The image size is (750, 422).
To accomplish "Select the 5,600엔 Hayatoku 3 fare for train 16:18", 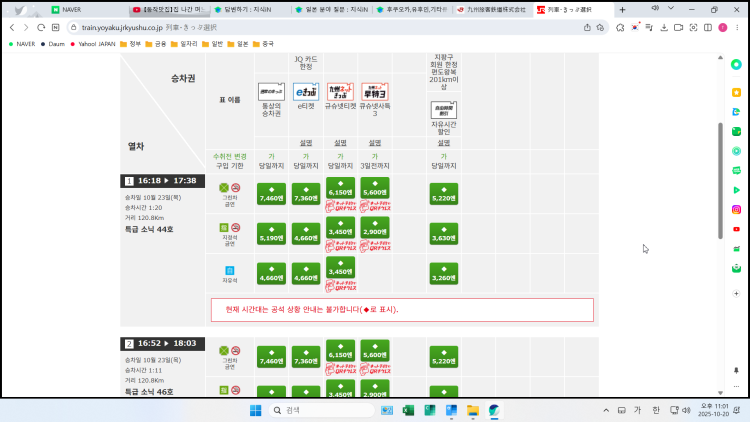I will (x=375, y=192).
